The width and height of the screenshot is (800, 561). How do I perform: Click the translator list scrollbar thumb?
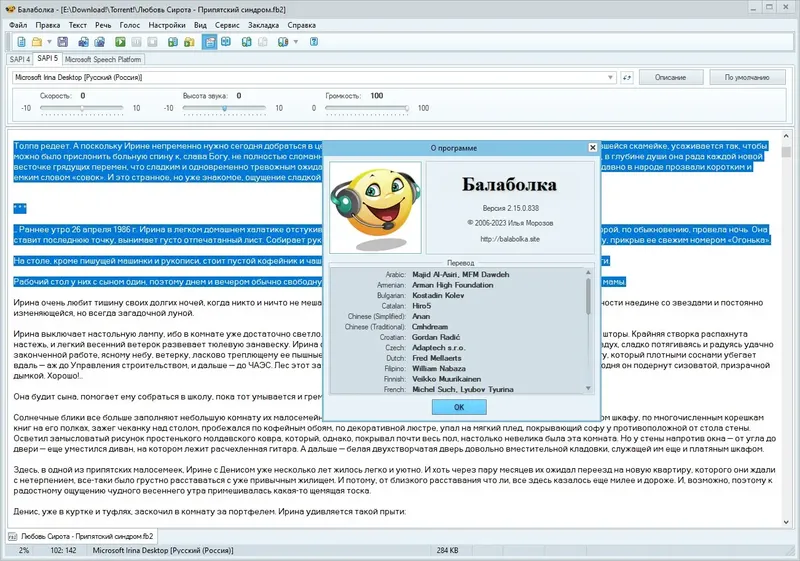[588, 296]
